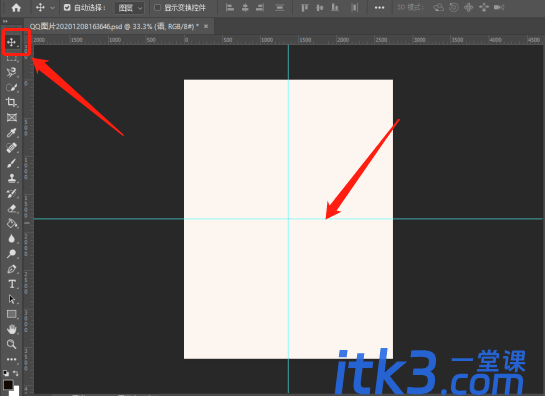Select the Rectangle shape tool
Image resolution: width=546 pixels, height=396 pixels.
coord(11,314)
